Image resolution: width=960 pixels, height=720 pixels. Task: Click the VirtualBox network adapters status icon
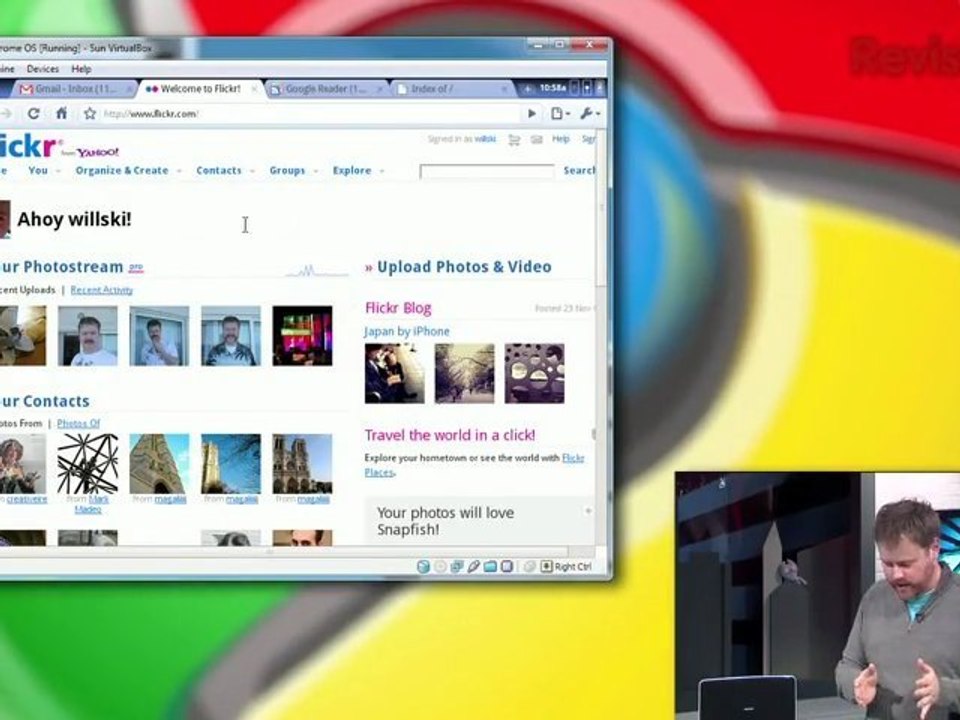coord(457,566)
